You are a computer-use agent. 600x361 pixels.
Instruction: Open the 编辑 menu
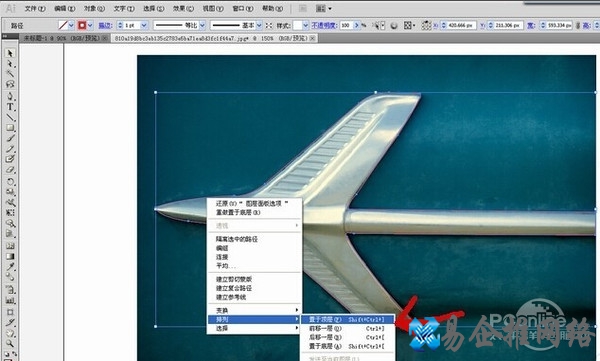point(65,8)
